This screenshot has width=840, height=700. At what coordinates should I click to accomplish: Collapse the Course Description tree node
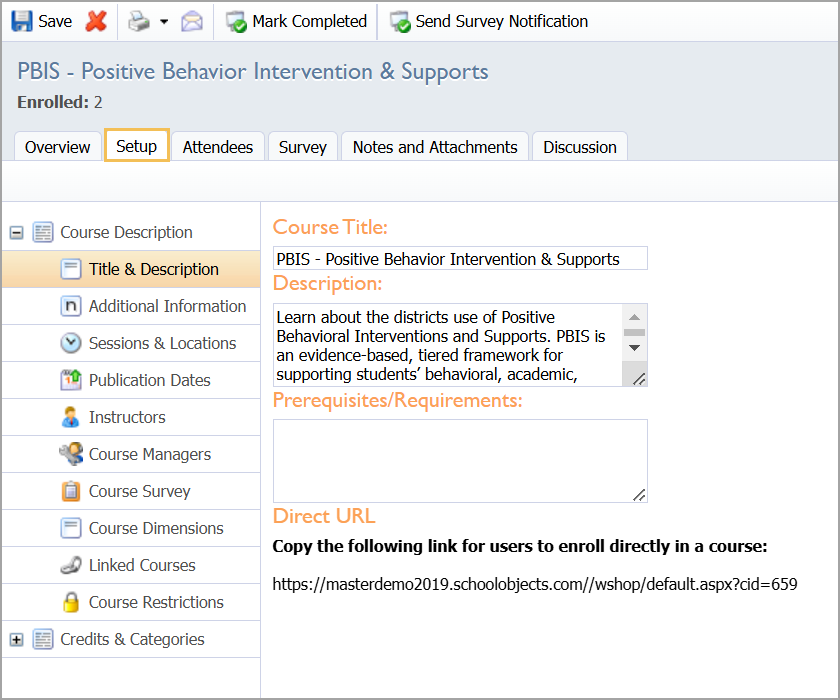point(17,232)
